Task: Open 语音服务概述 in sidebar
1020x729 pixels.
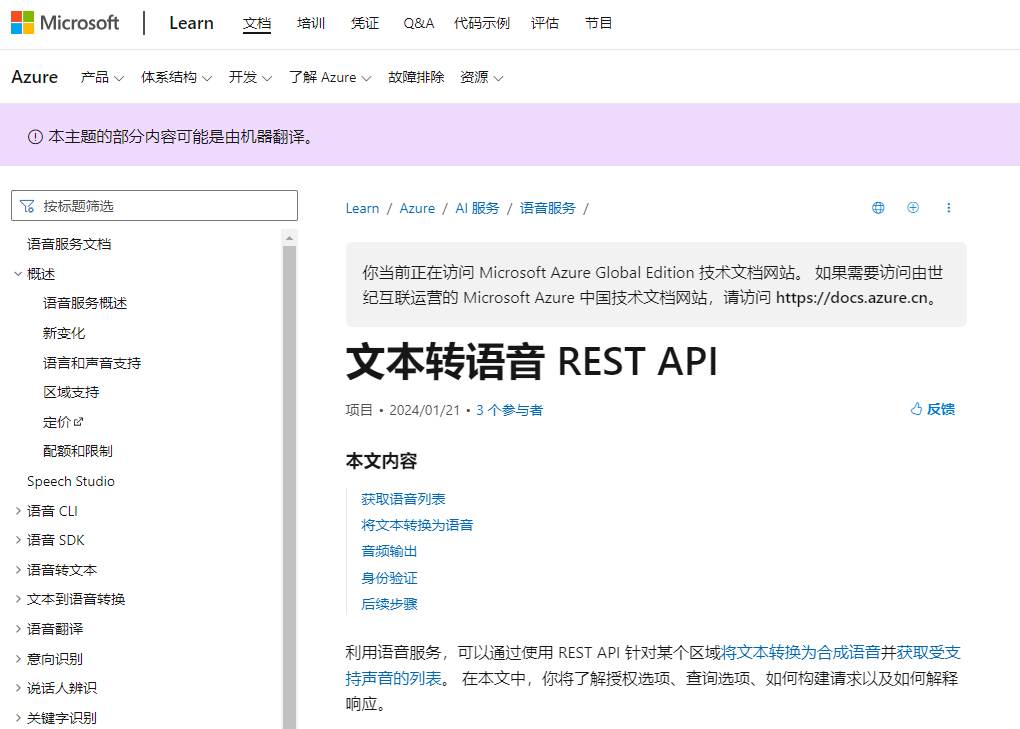Action: [85, 303]
